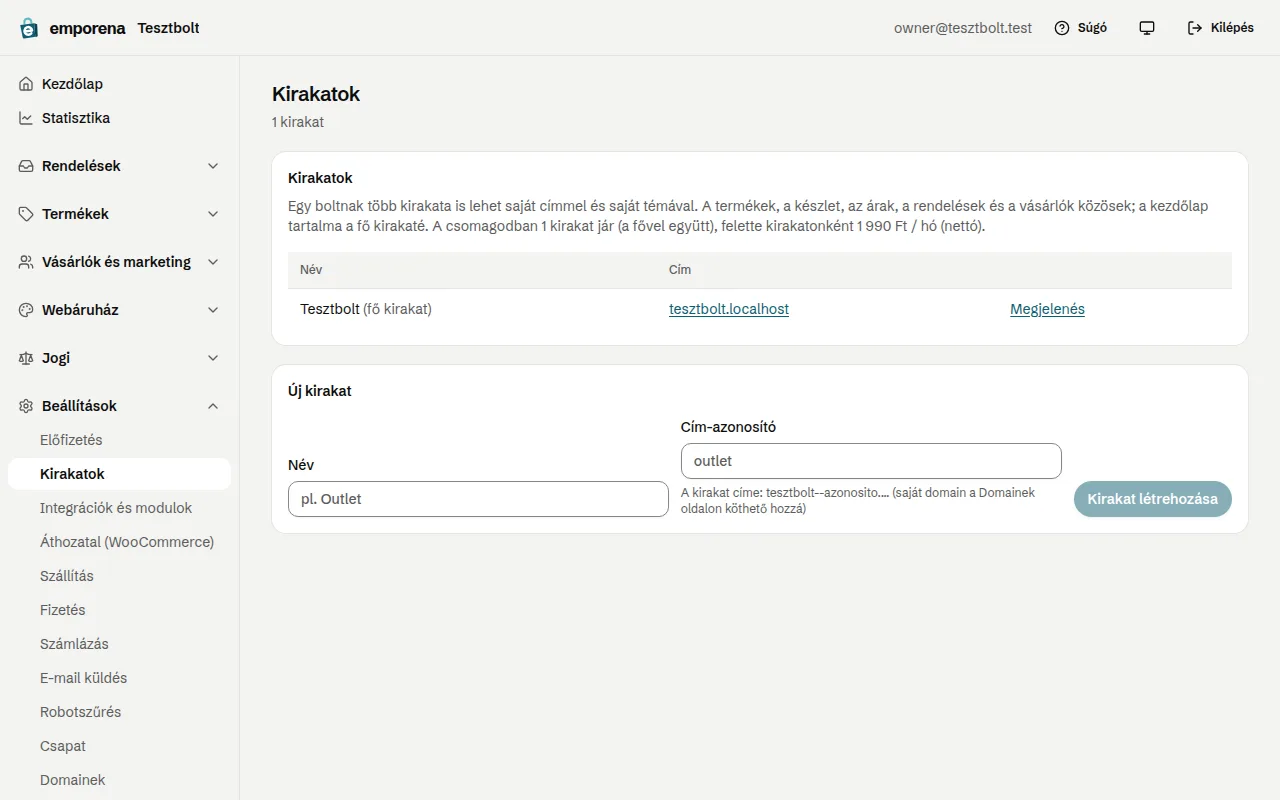This screenshot has width=1280, height=800.
Task: Click the Tesztbolt (fő kirakat) row name
Action: pyautogui.click(x=366, y=309)
